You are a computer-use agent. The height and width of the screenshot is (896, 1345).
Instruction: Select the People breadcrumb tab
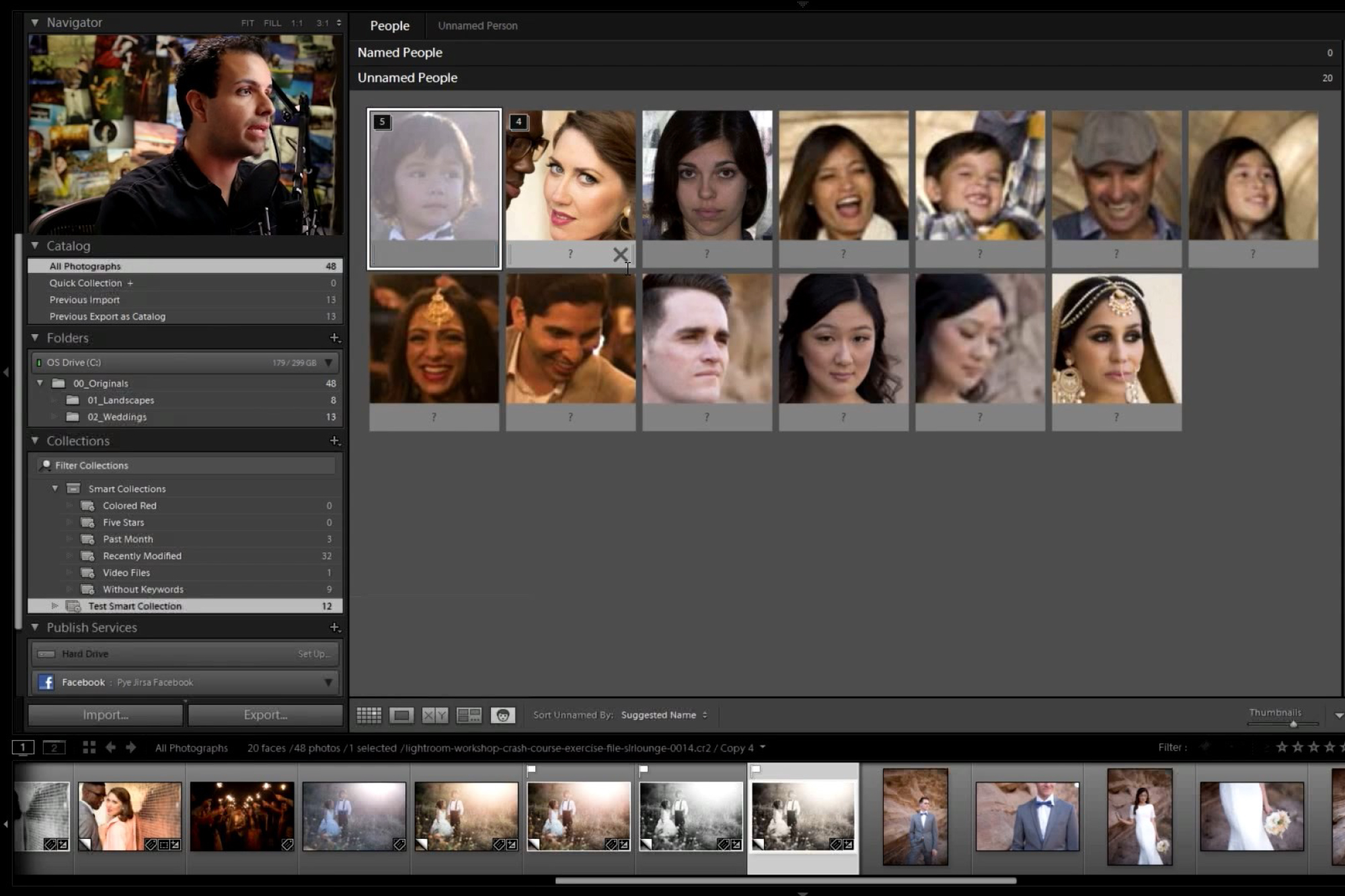[x=389, y=26]
